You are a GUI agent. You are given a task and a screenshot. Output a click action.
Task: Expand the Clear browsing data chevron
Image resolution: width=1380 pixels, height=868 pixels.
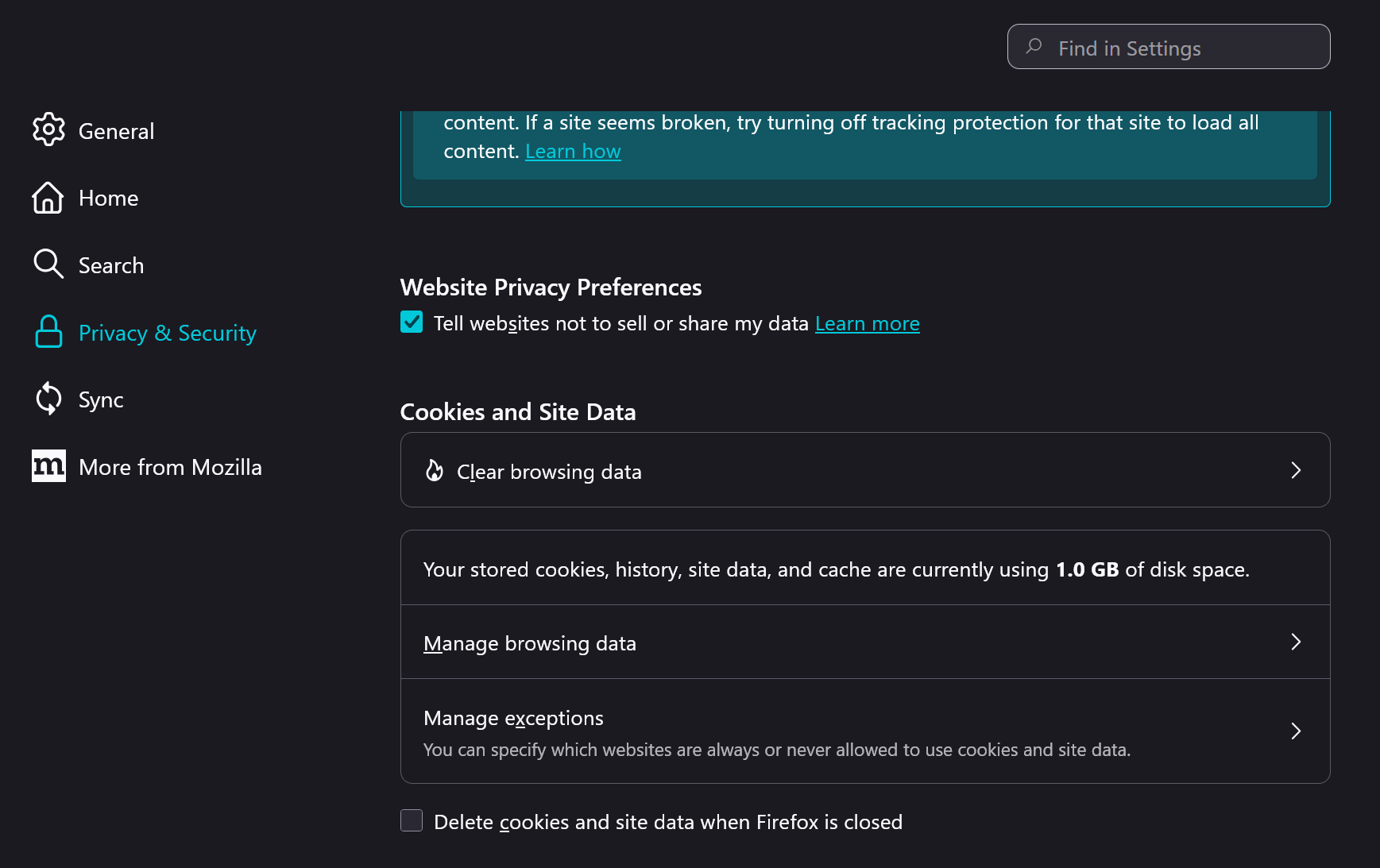1296,470
